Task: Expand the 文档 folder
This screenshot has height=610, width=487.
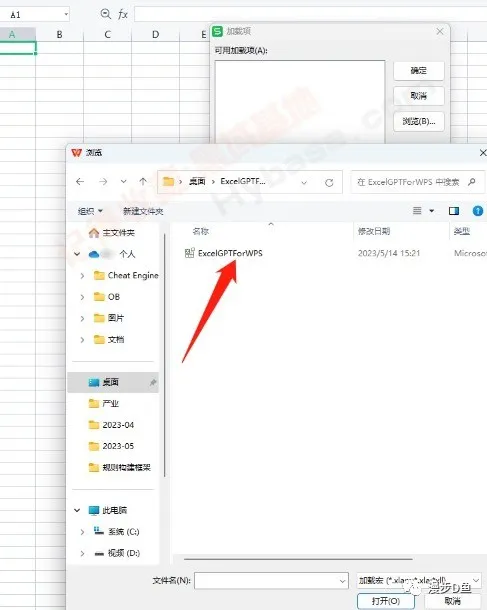Action: [82, 340]
